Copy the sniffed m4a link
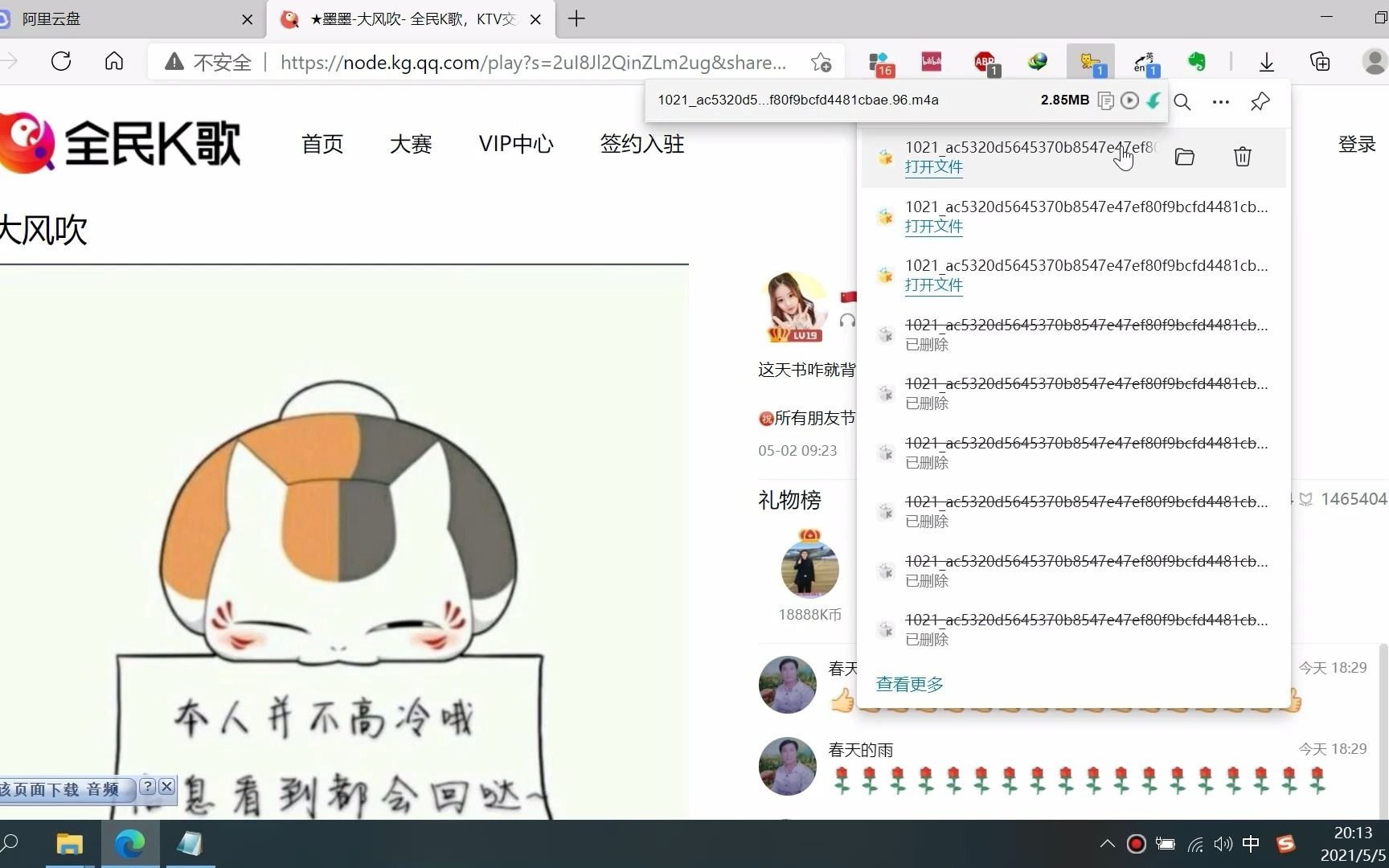1389x868 pixels. click(1106, 100)
